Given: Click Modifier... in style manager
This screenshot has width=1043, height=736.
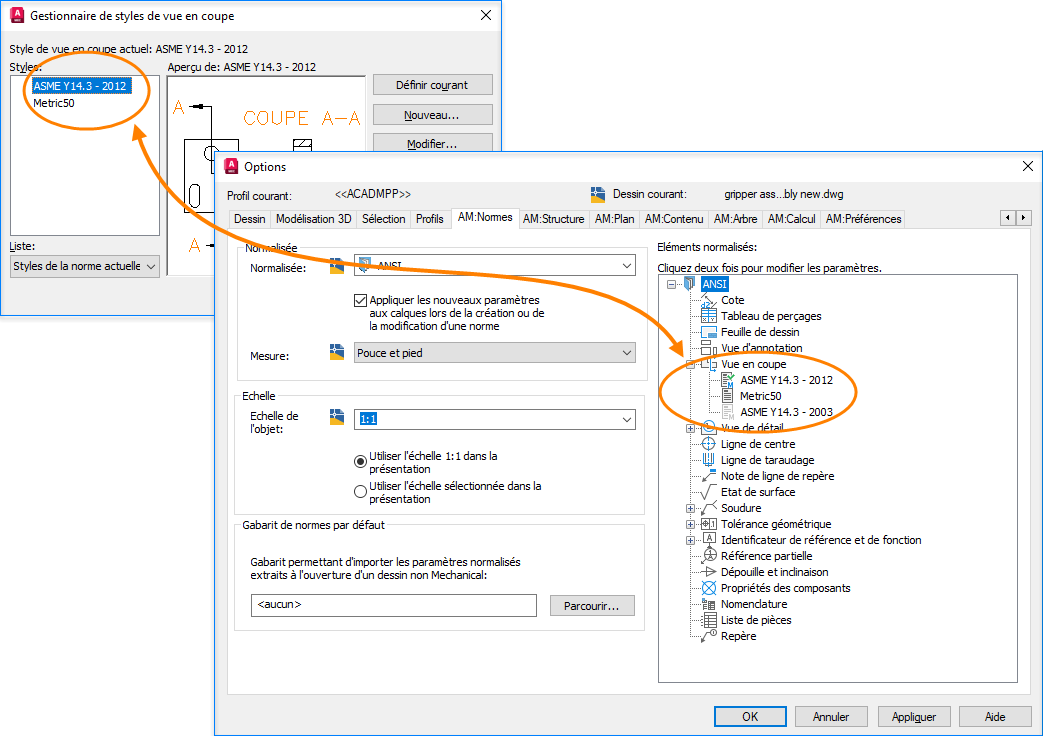Looking at the screenshot, I should [x=432, y=142].
